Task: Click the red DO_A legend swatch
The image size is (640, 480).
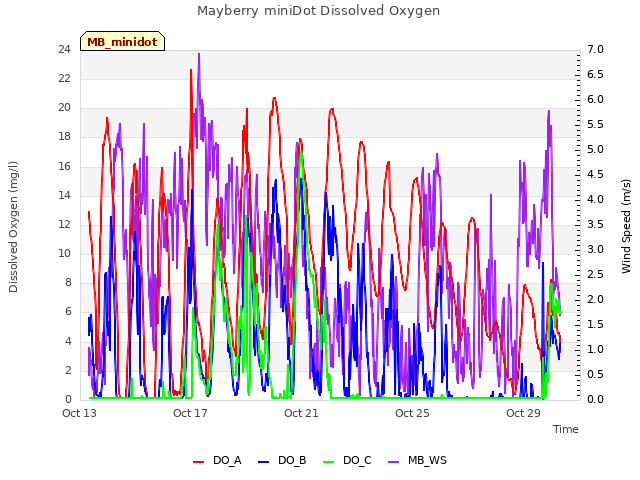Action: tap(198, 462)
